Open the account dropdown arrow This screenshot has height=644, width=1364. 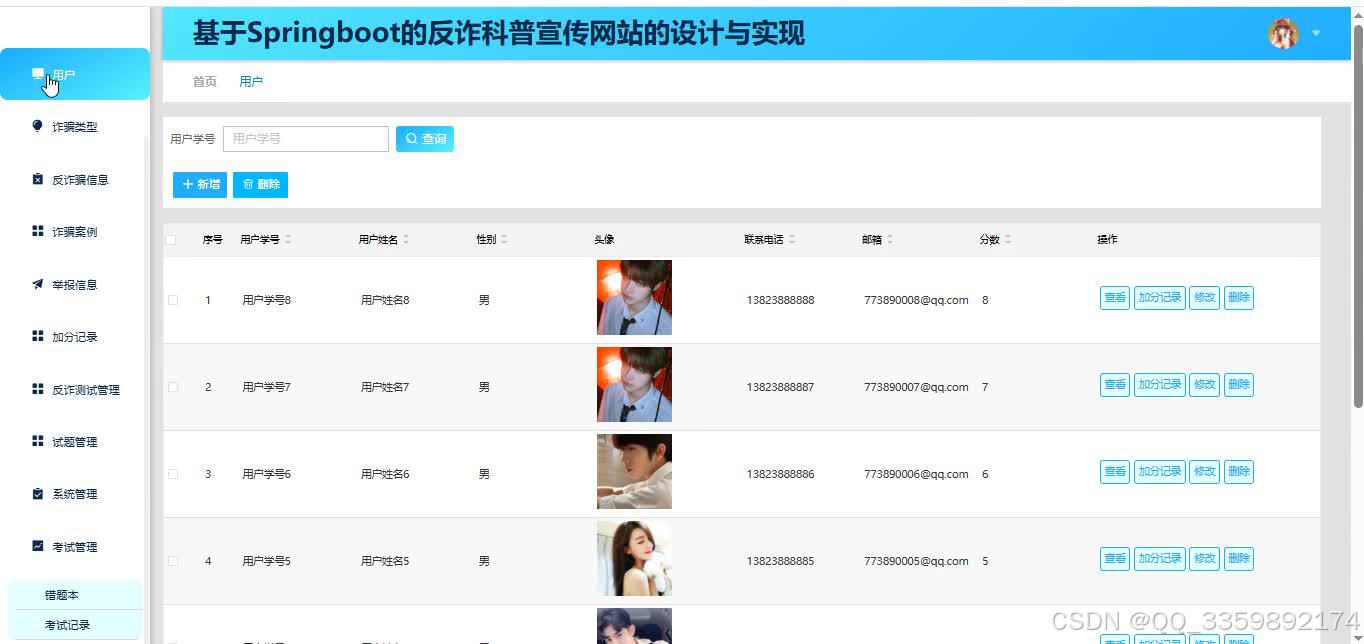click(1316, 33)
